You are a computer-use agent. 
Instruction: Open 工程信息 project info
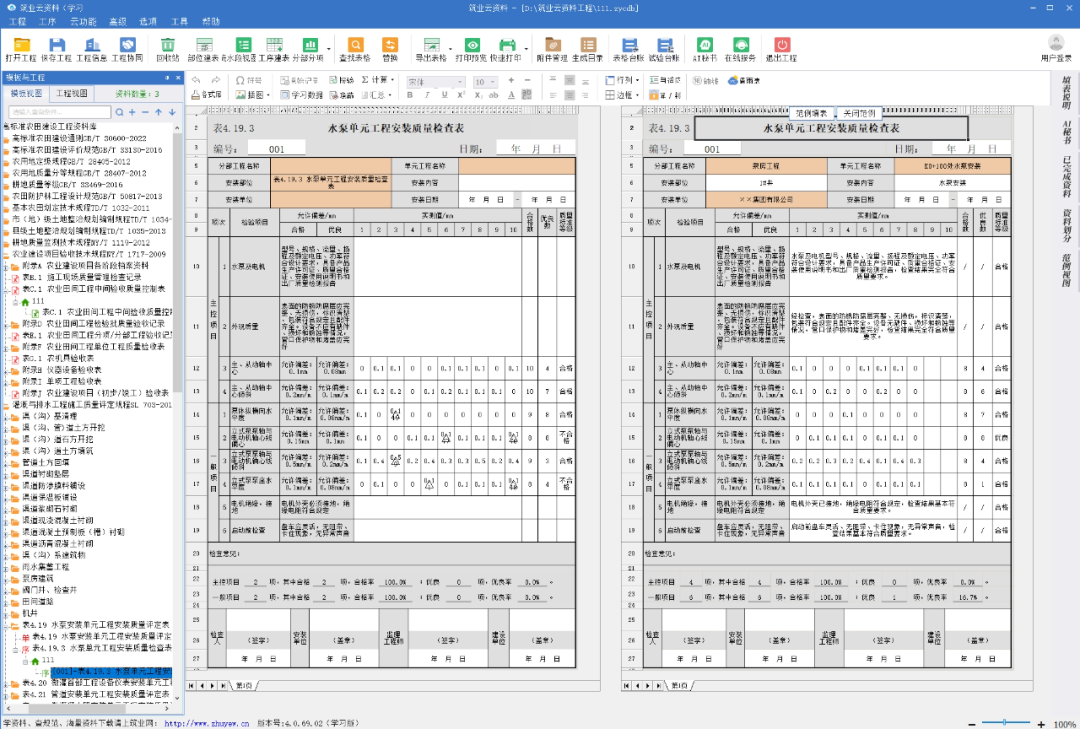point(92,50)
